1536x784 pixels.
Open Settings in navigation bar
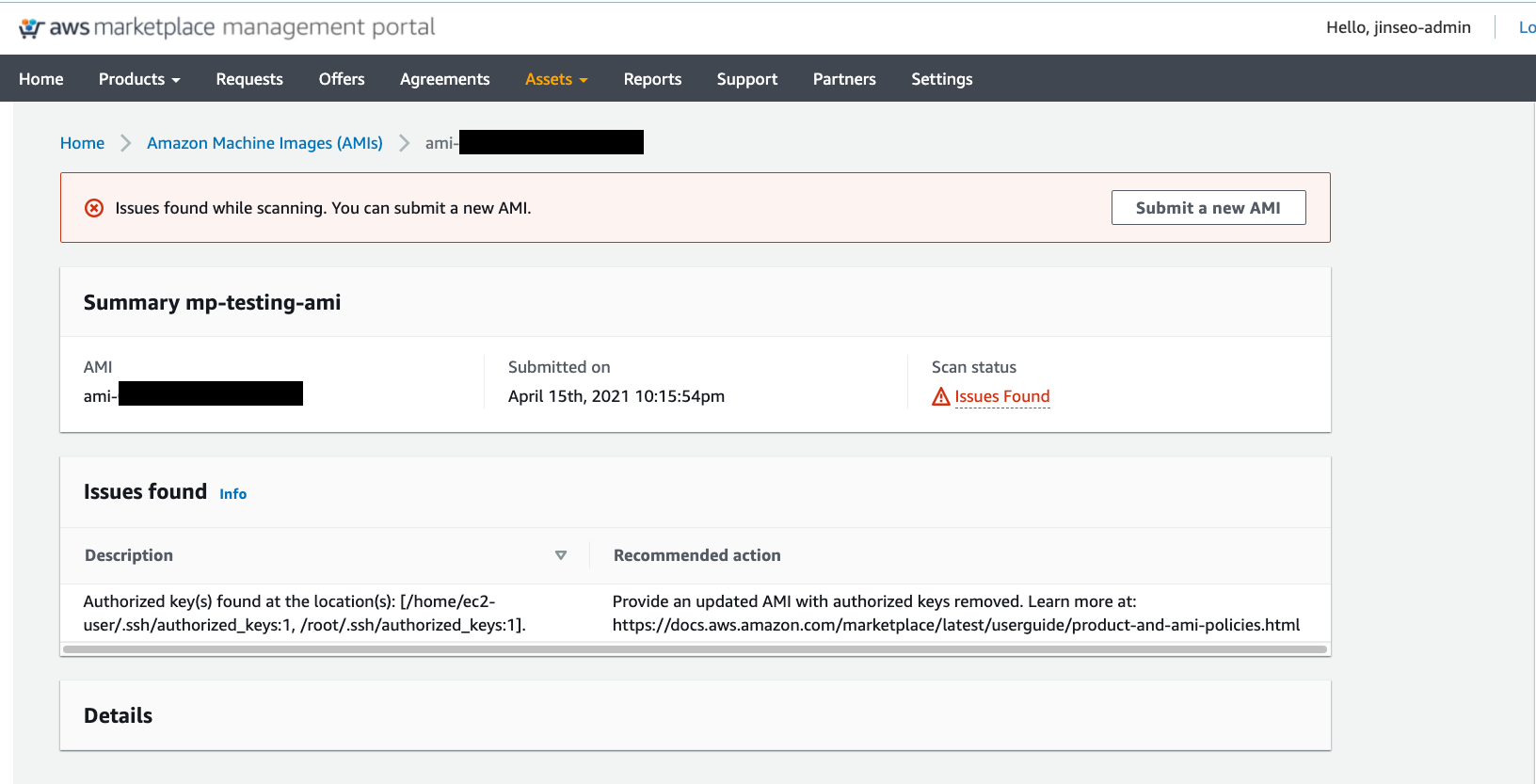pyautogui.click(x=942, y=79)
